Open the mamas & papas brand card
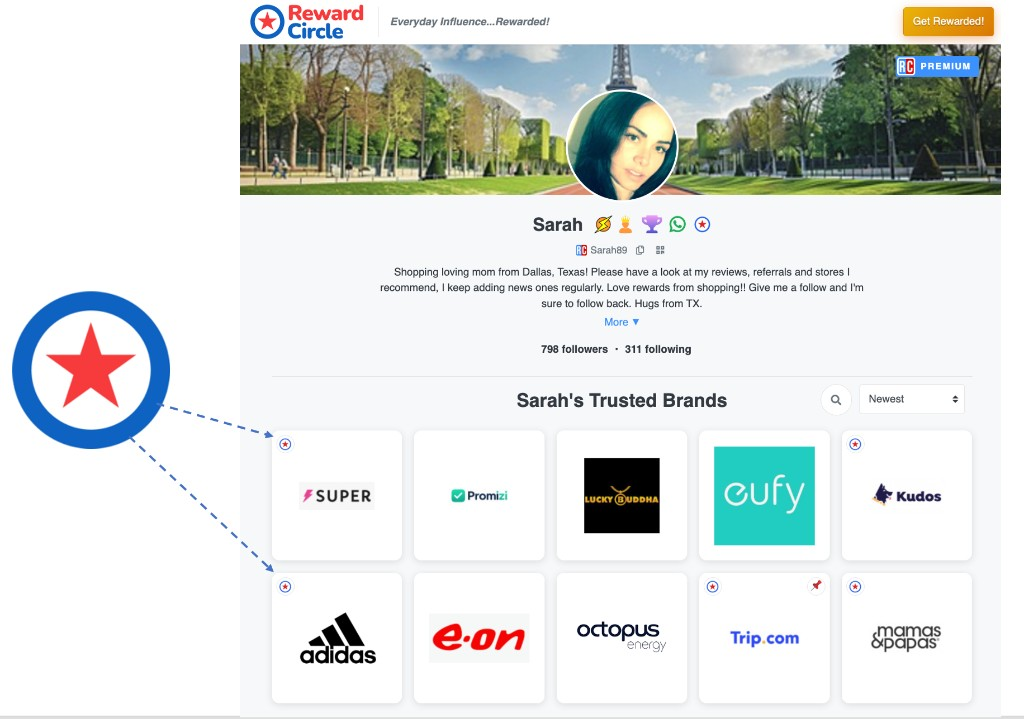 click(x=906, y=638)
